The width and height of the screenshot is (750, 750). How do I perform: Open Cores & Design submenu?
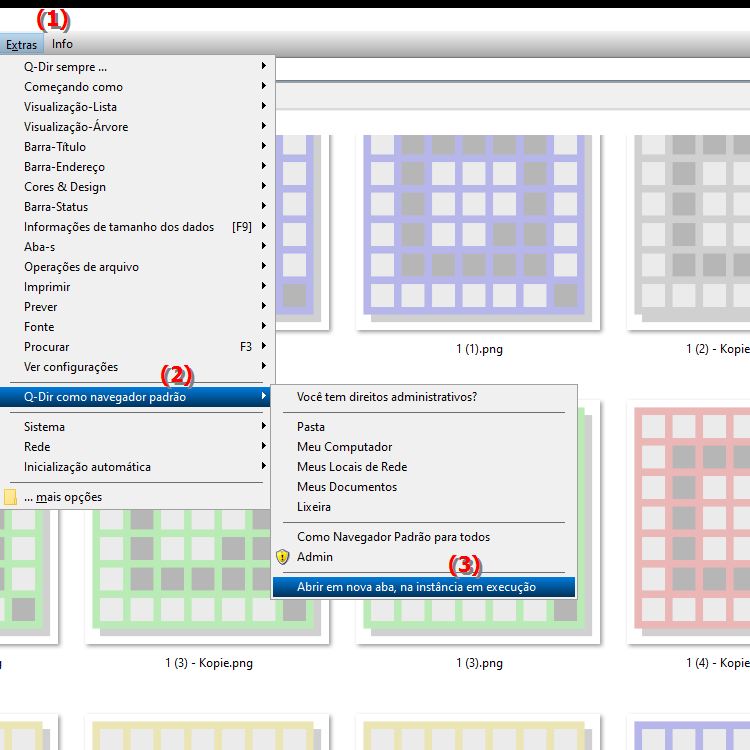(x=137, y=187)
